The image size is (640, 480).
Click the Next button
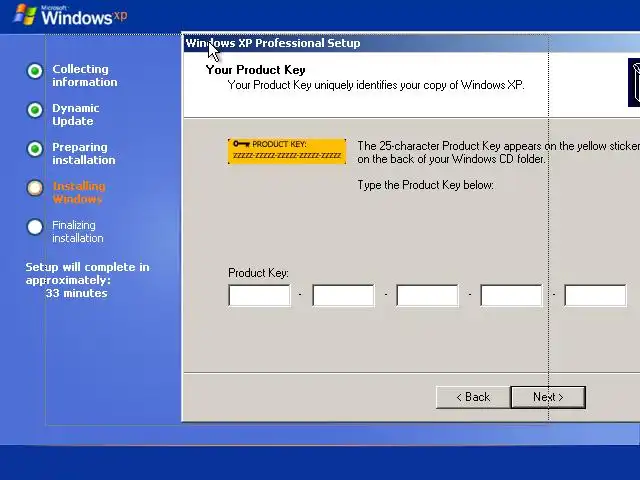pyautogui.click(x=548, y=397)
